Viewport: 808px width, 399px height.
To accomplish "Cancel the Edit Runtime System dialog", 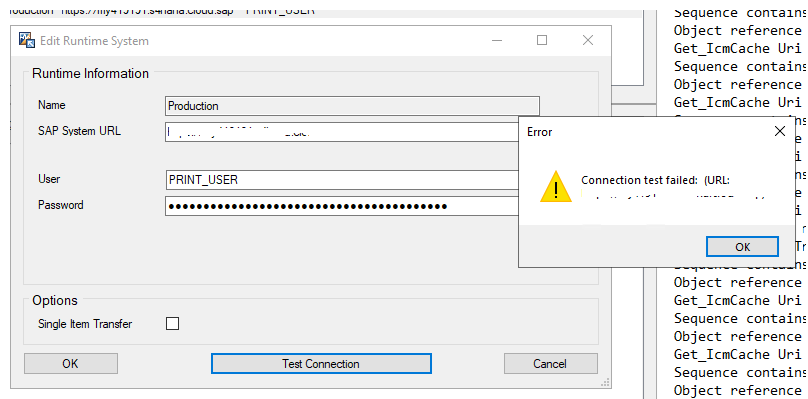I will [x=550, y=363].
